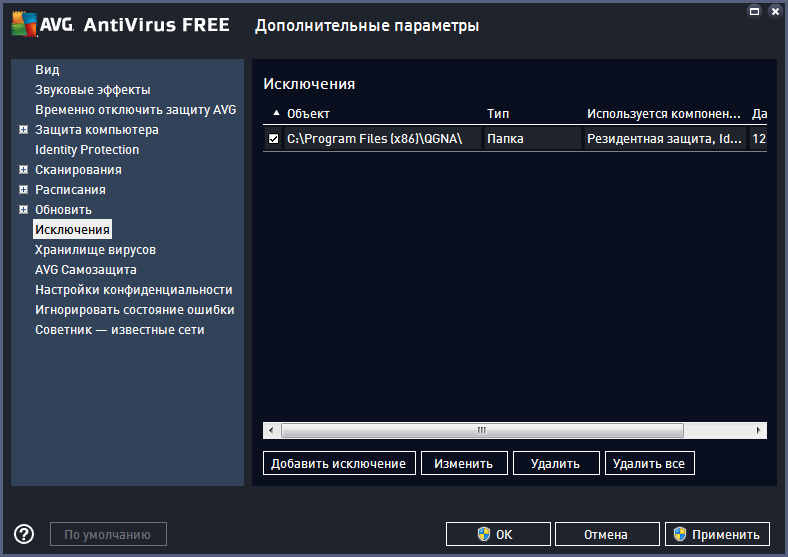This screenshot has height=557, width=788.
Task: Close the advanced settings window
Action: tap(775, 11)
